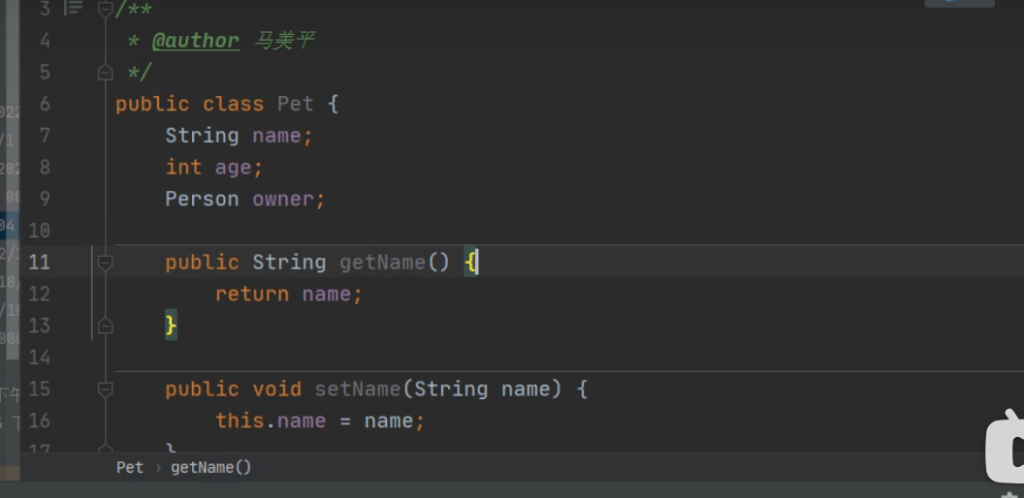This screenshot has height=498, width=1024.
Task: Select the Pet breadcrumb item
Action: click(x=130, y=467)
